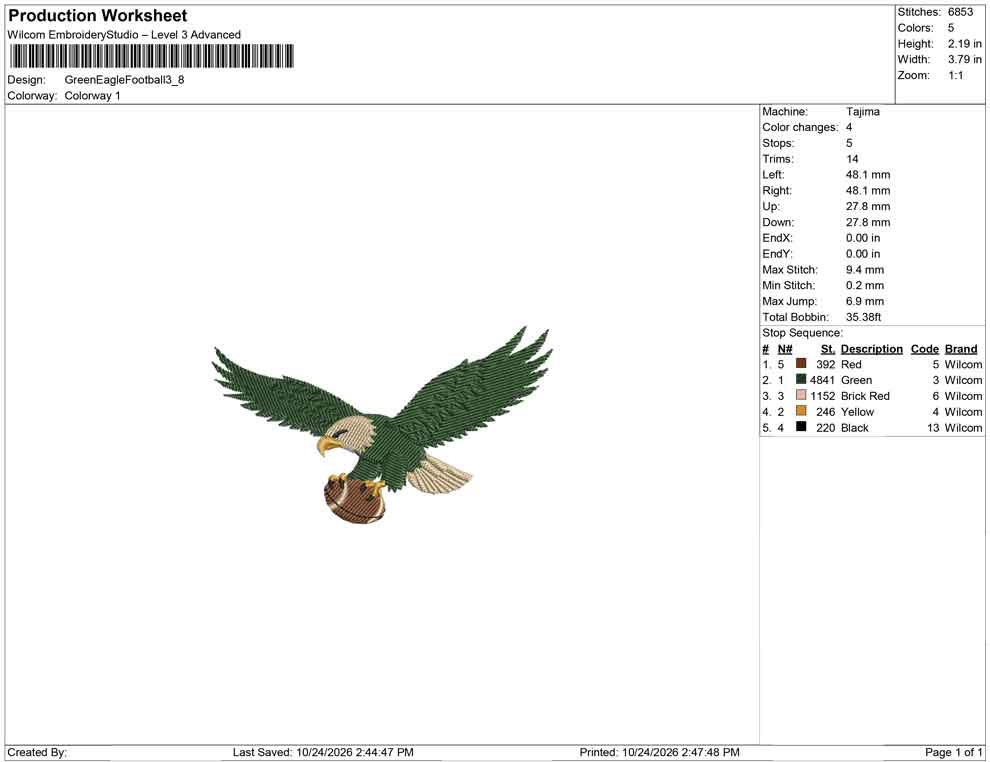Click the 'N#' column header
Image resolution: width=990 pixels, height=762 pixels.
[785, 349]
